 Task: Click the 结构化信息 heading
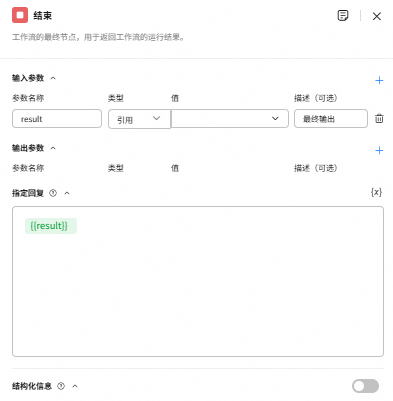click(x=32, y=386)
